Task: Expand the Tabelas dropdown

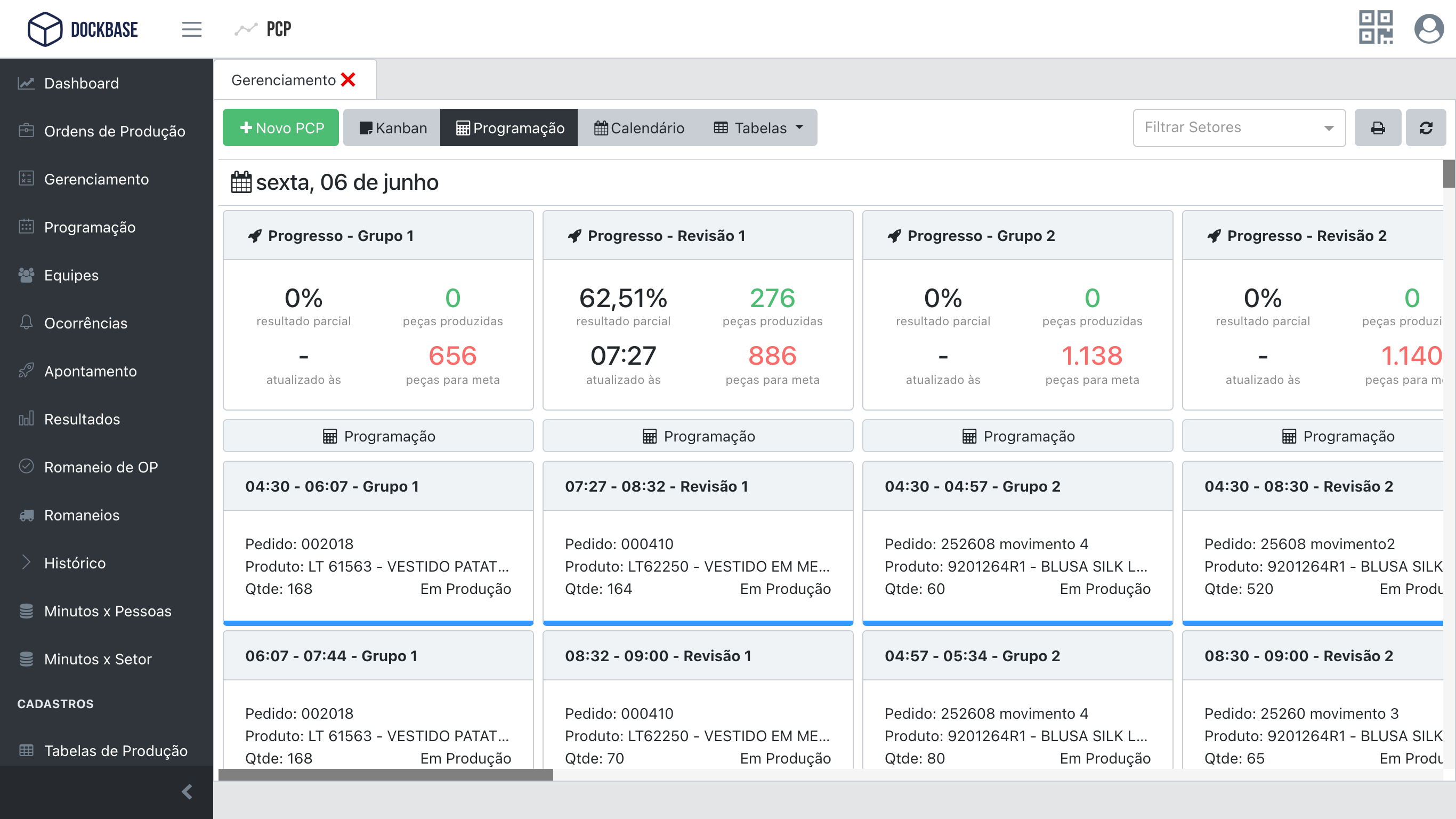Action: pos(758,128)
